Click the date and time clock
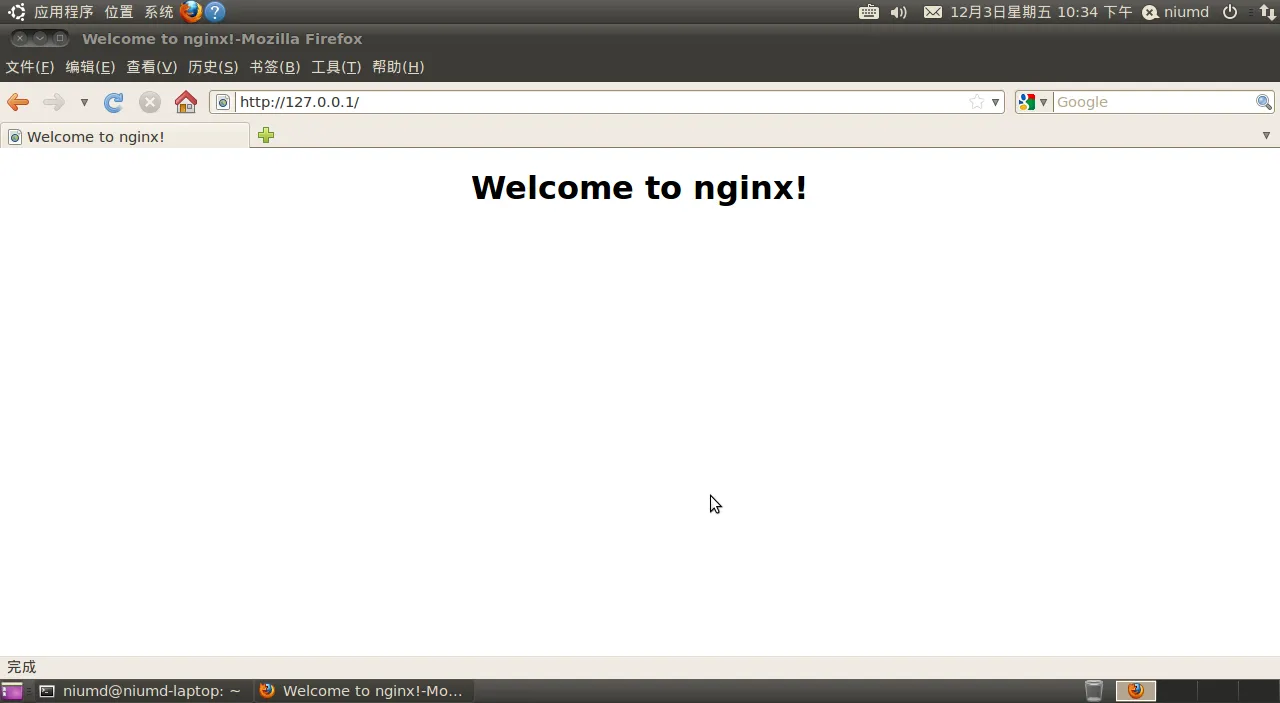This screenshot has height=703, width=1280. [1041, 12]
